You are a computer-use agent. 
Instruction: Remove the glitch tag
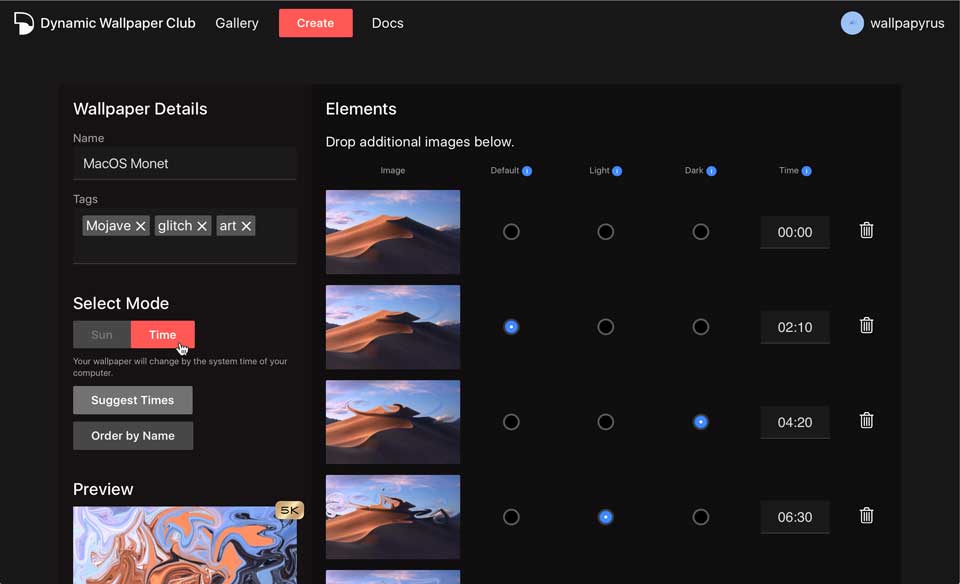(x=201, y=225)
